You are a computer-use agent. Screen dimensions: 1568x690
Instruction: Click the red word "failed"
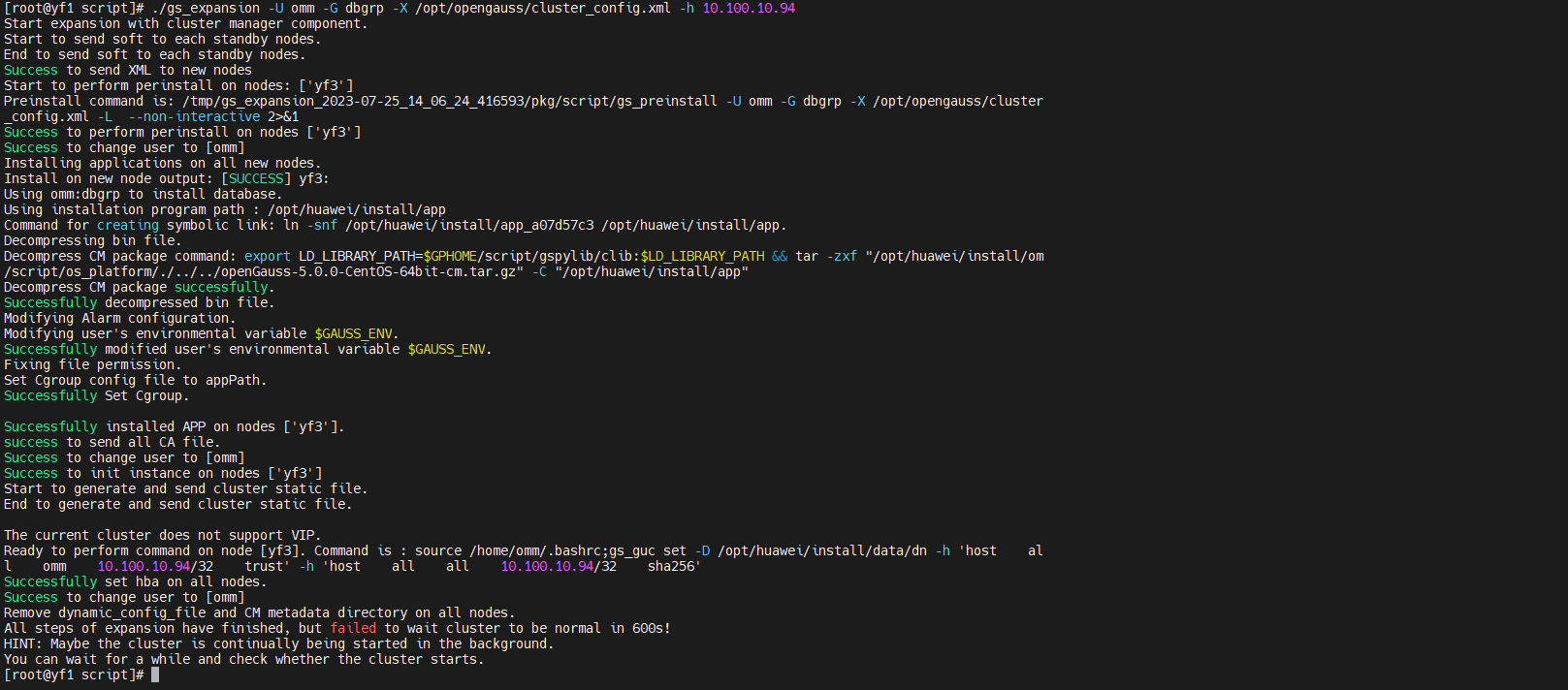(353, 628)
